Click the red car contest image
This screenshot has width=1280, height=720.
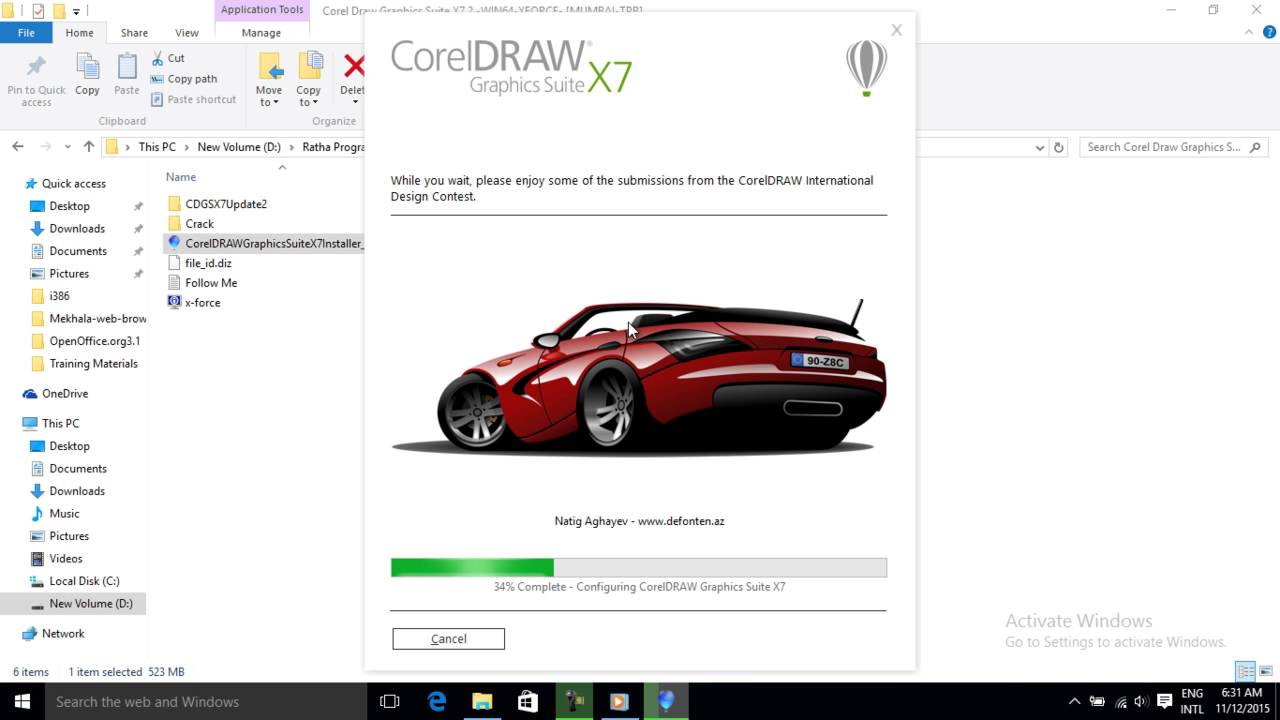(638, 378)
